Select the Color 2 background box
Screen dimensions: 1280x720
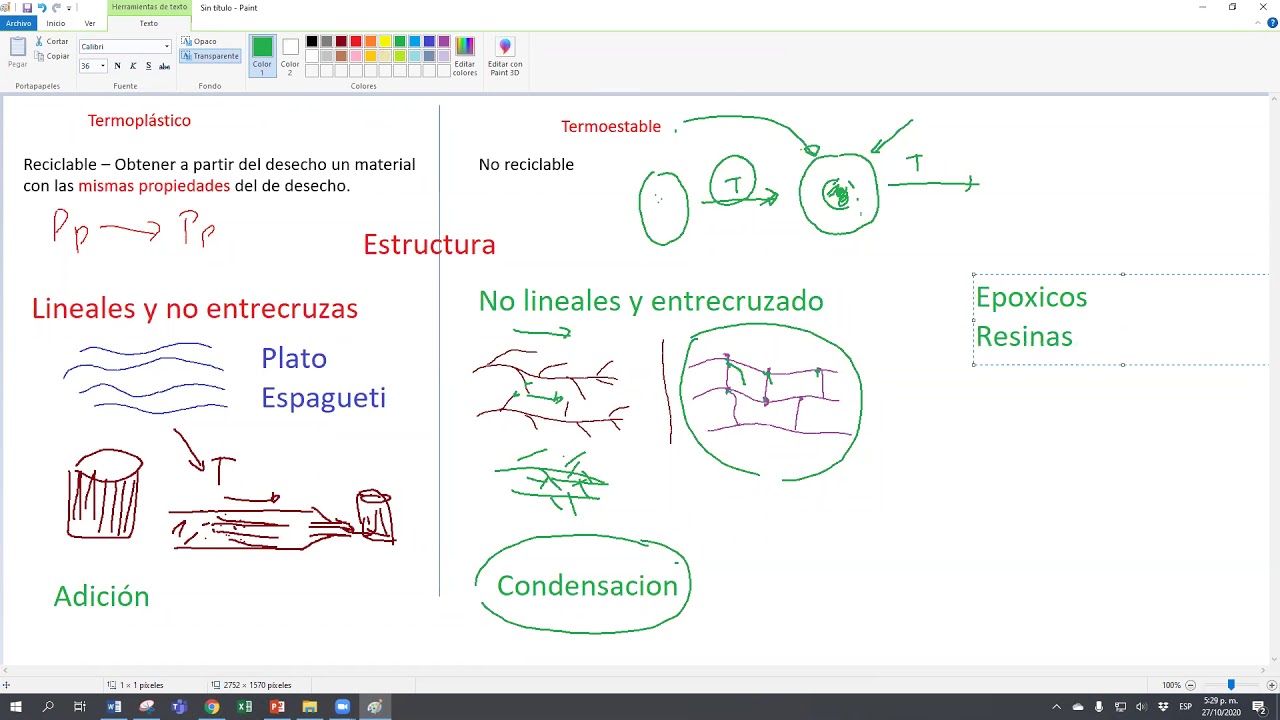click(290, 56)
